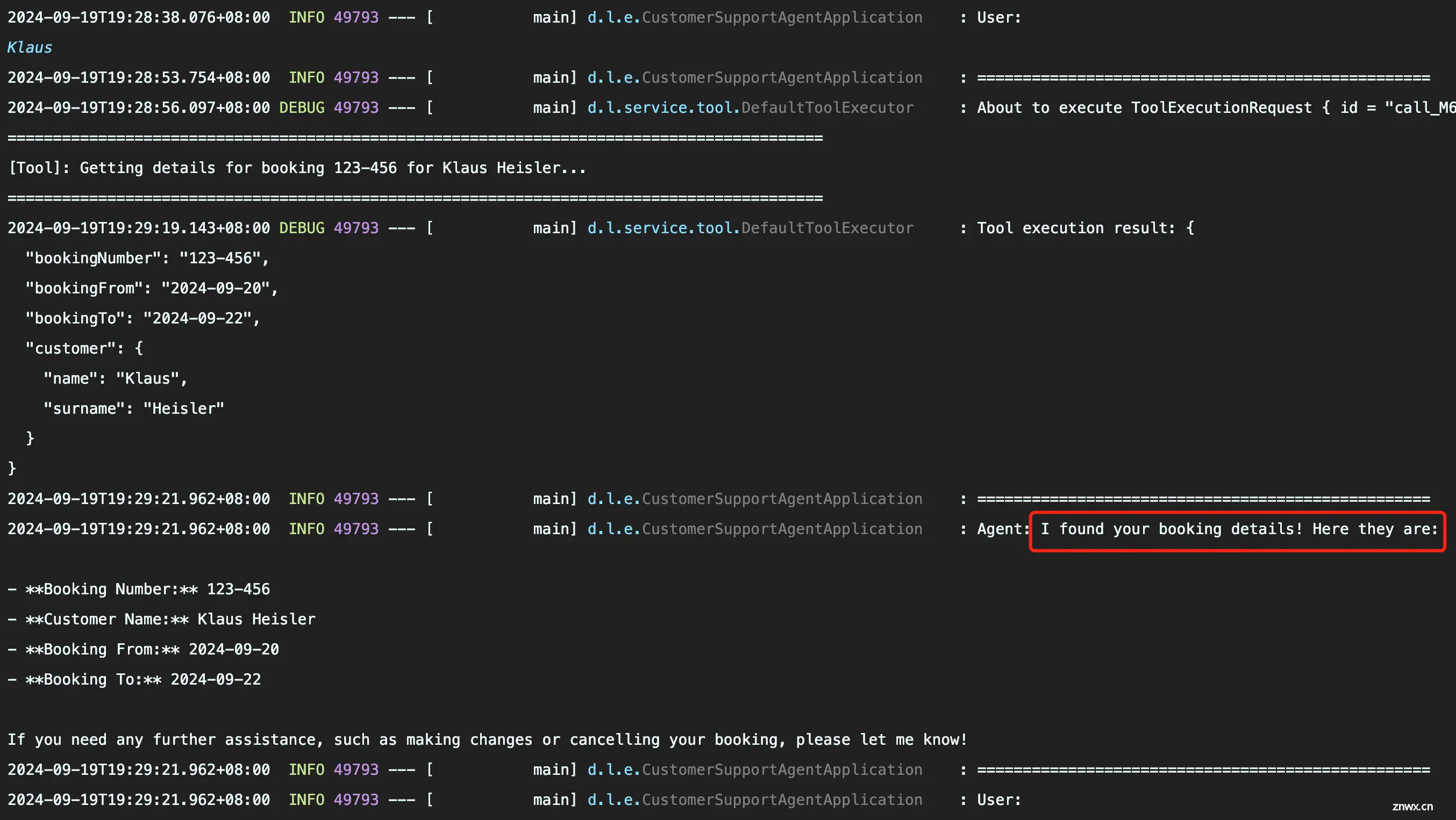The height and width of the screenshot is (820, 1456).
Task: Click the '"bookingTo": "2024-09-22",' line
Action: [142, 319]
